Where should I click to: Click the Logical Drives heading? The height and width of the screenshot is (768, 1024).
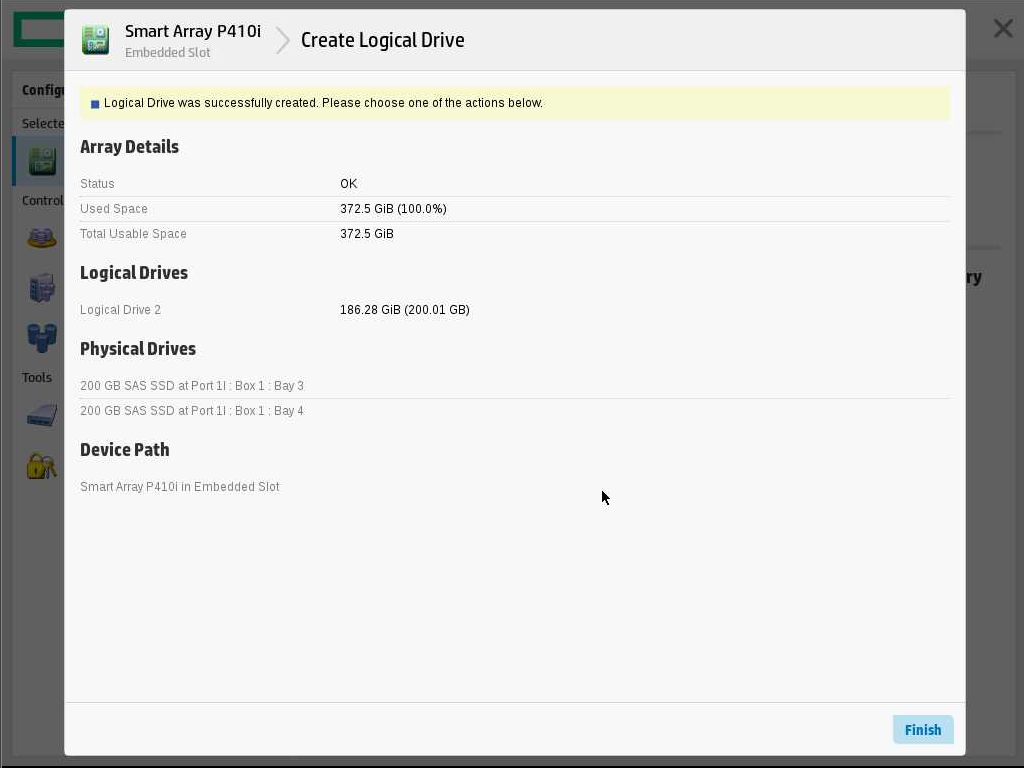[134, 273]
